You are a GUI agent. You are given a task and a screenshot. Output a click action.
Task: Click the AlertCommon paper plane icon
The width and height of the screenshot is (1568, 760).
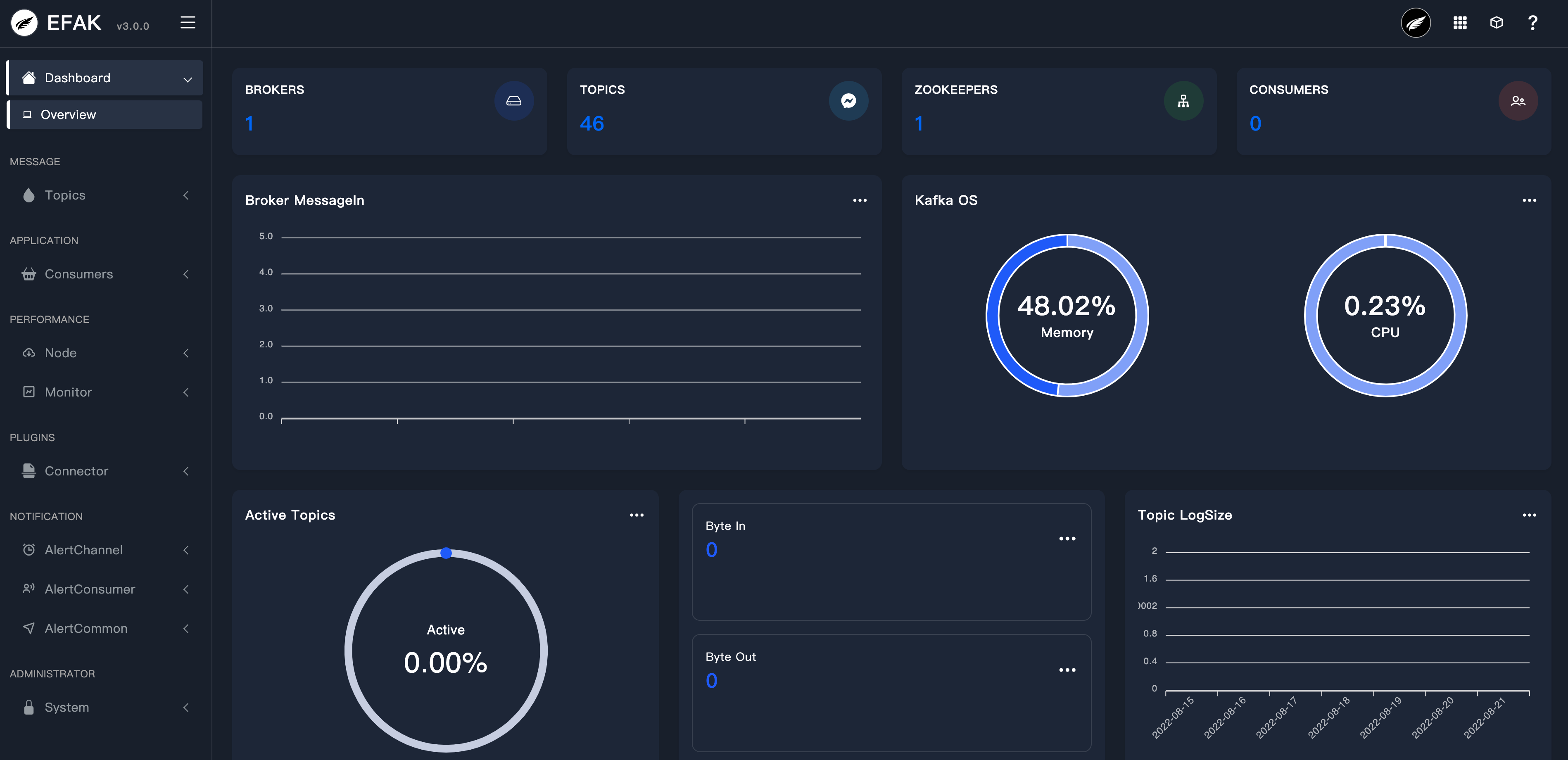pyautogui.click(x=29, y=629)
